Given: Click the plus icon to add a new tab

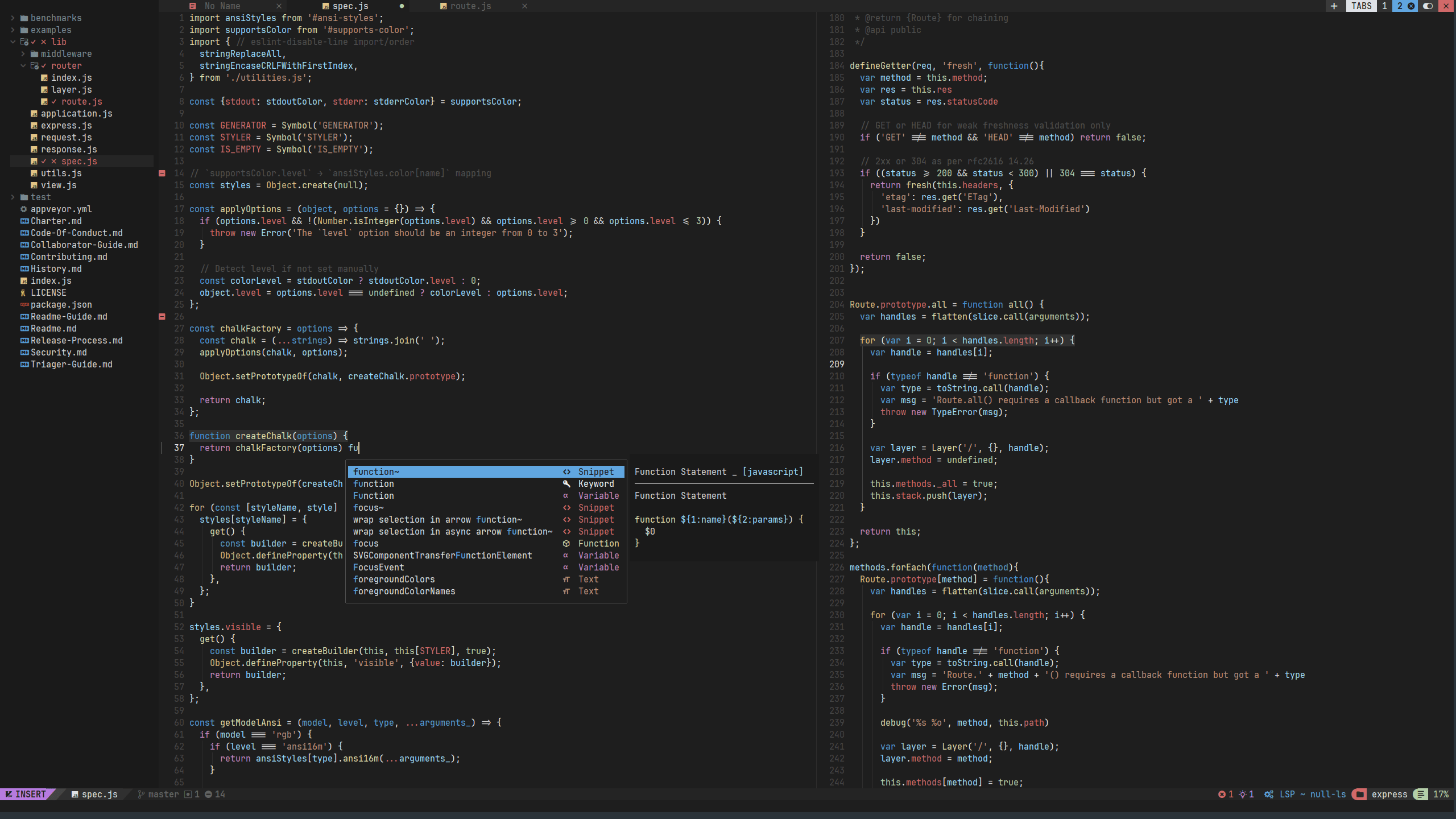Looking at the screenshot, I should tap(1334, 6).
